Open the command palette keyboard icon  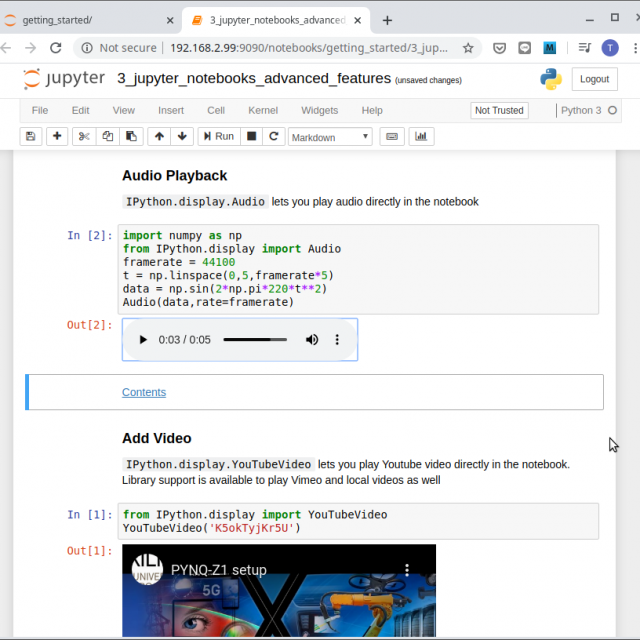point(392,136)
